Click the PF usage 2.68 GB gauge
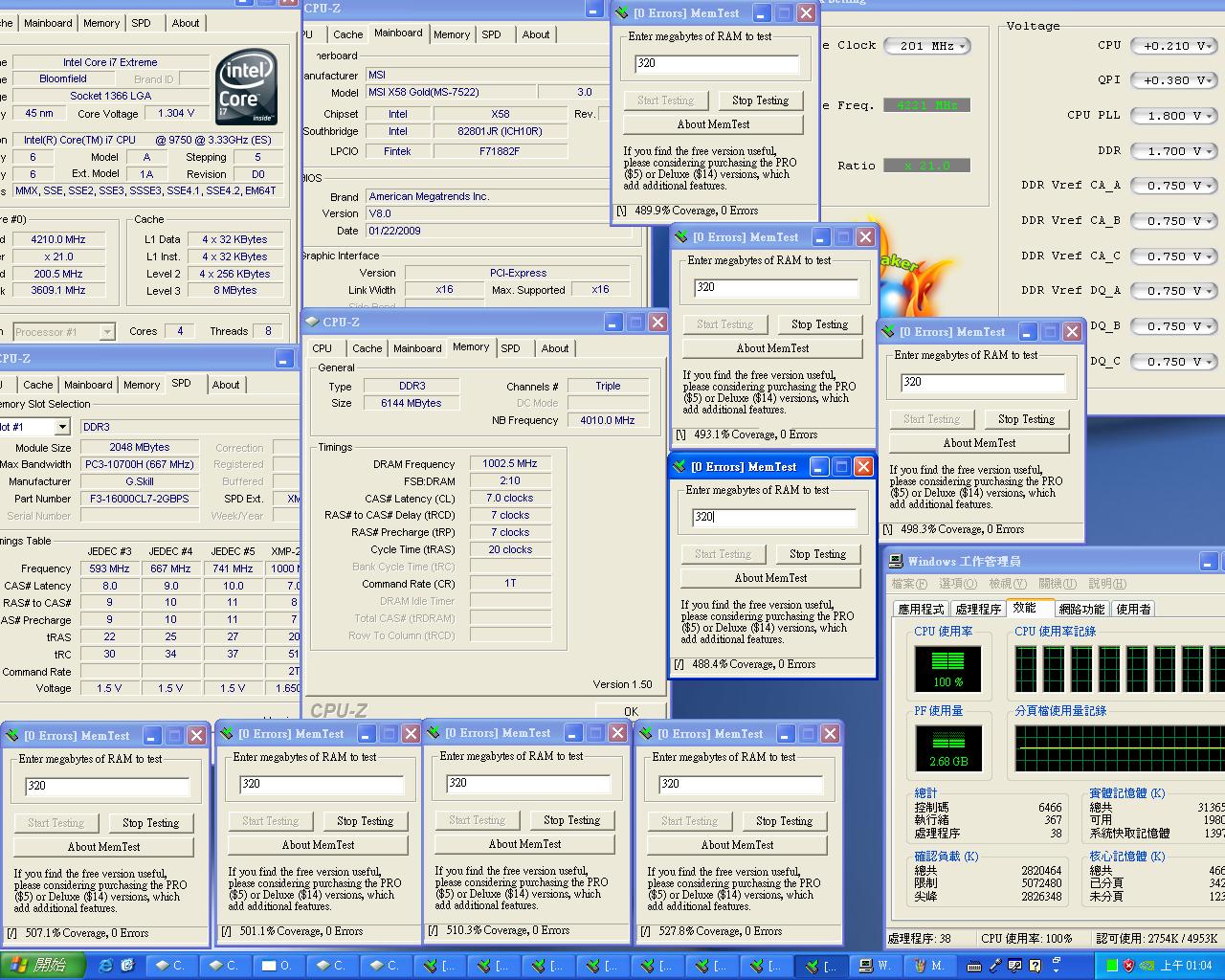The width and height of the screenshot is (1225, 980). tap(947, 748)
